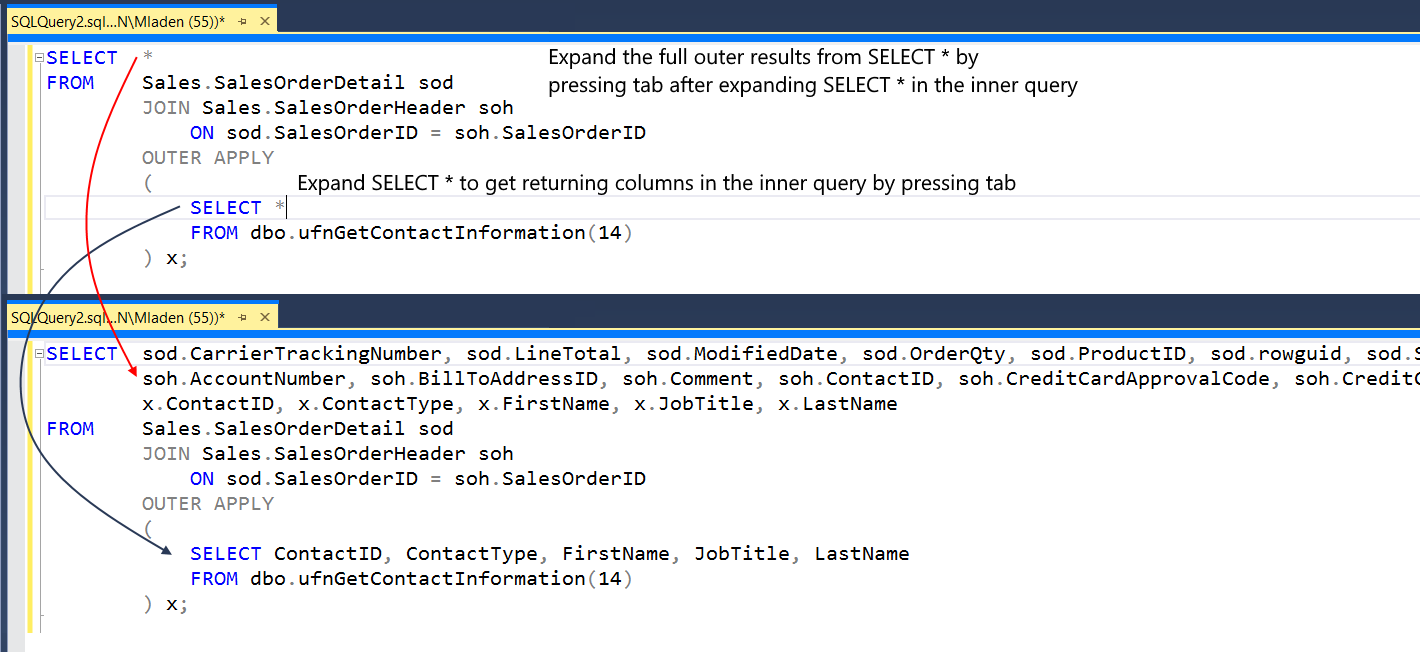This screenshot has height=652, width=1420.
Task: Click the sod.ProductID column
Action: pyautogui.click(x=1108, y=354)
